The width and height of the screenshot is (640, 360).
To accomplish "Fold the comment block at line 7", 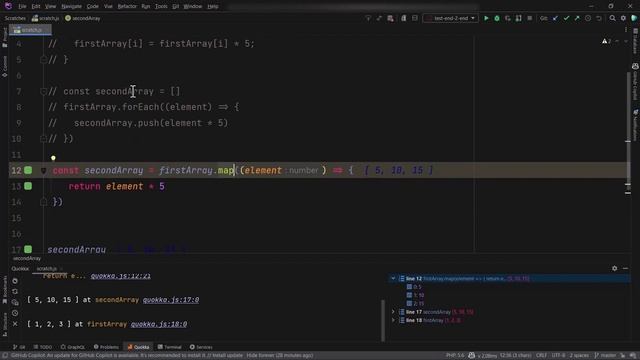I will [43, 91].
